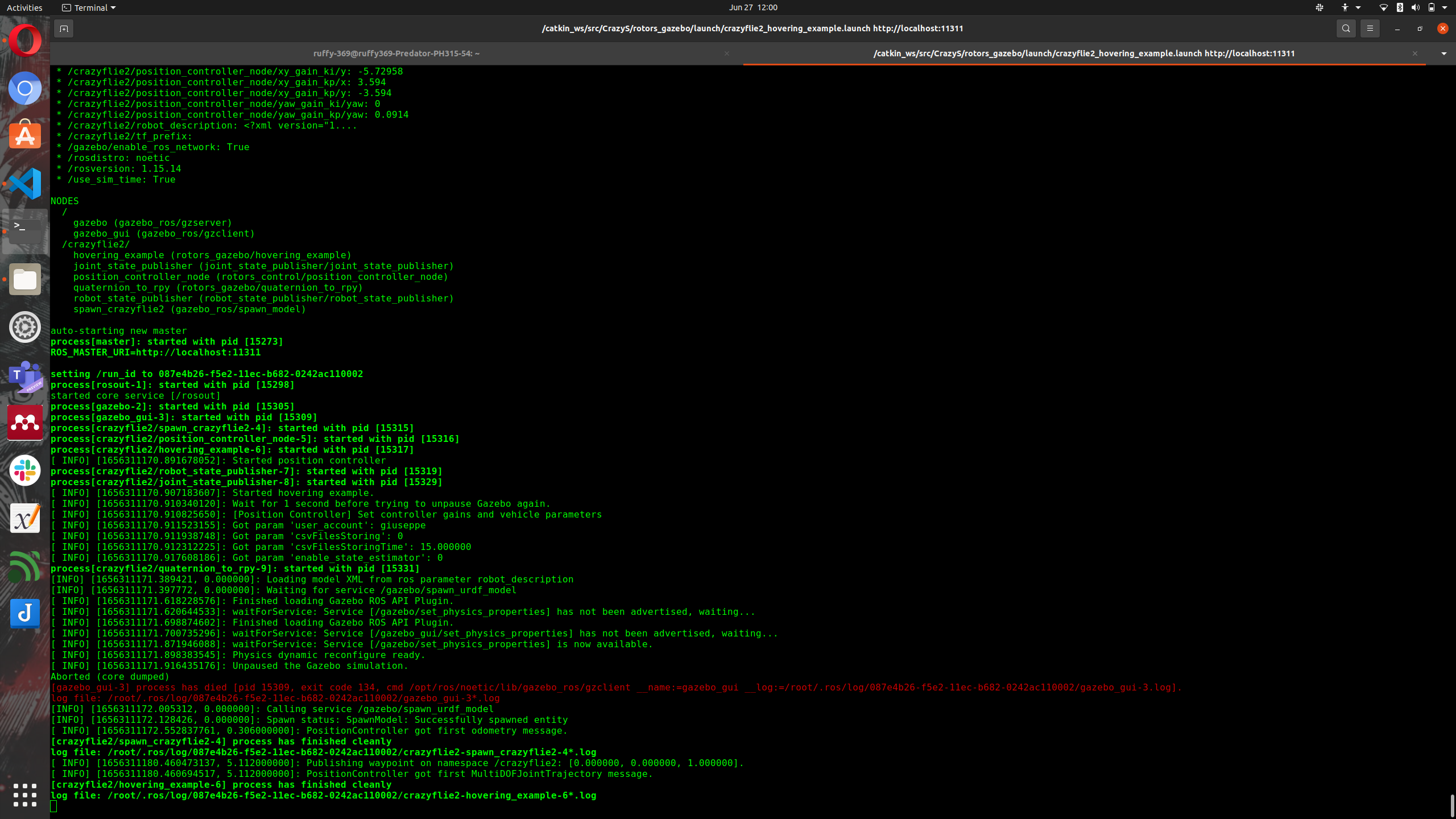Screen dimensions: 1456x819
Task: Click 'gazebo_gui (gazebo_ros/gzclient)' node line
Action: point(164,233)
